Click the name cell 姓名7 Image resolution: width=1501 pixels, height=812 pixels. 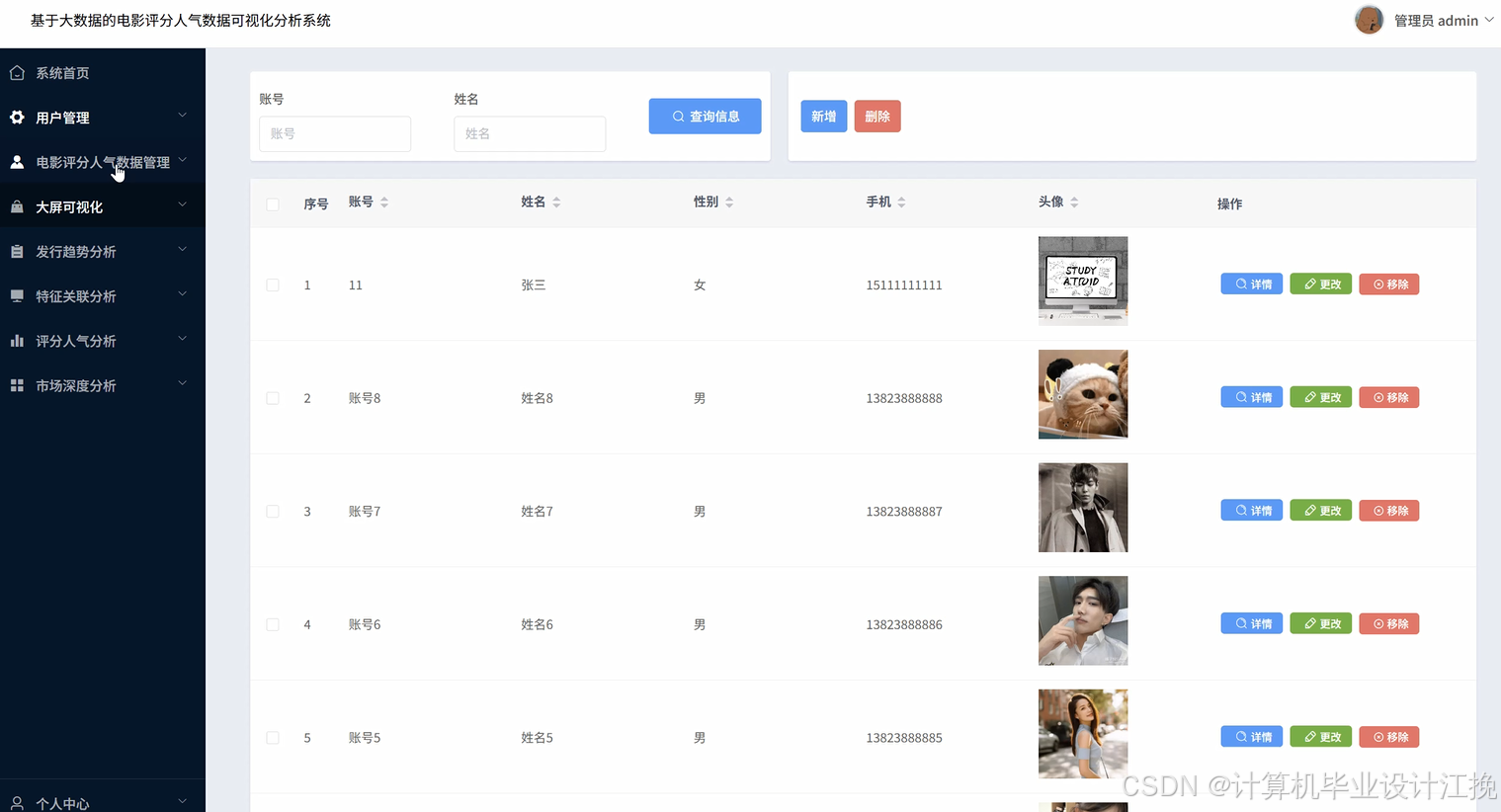(x=537, y=512)
